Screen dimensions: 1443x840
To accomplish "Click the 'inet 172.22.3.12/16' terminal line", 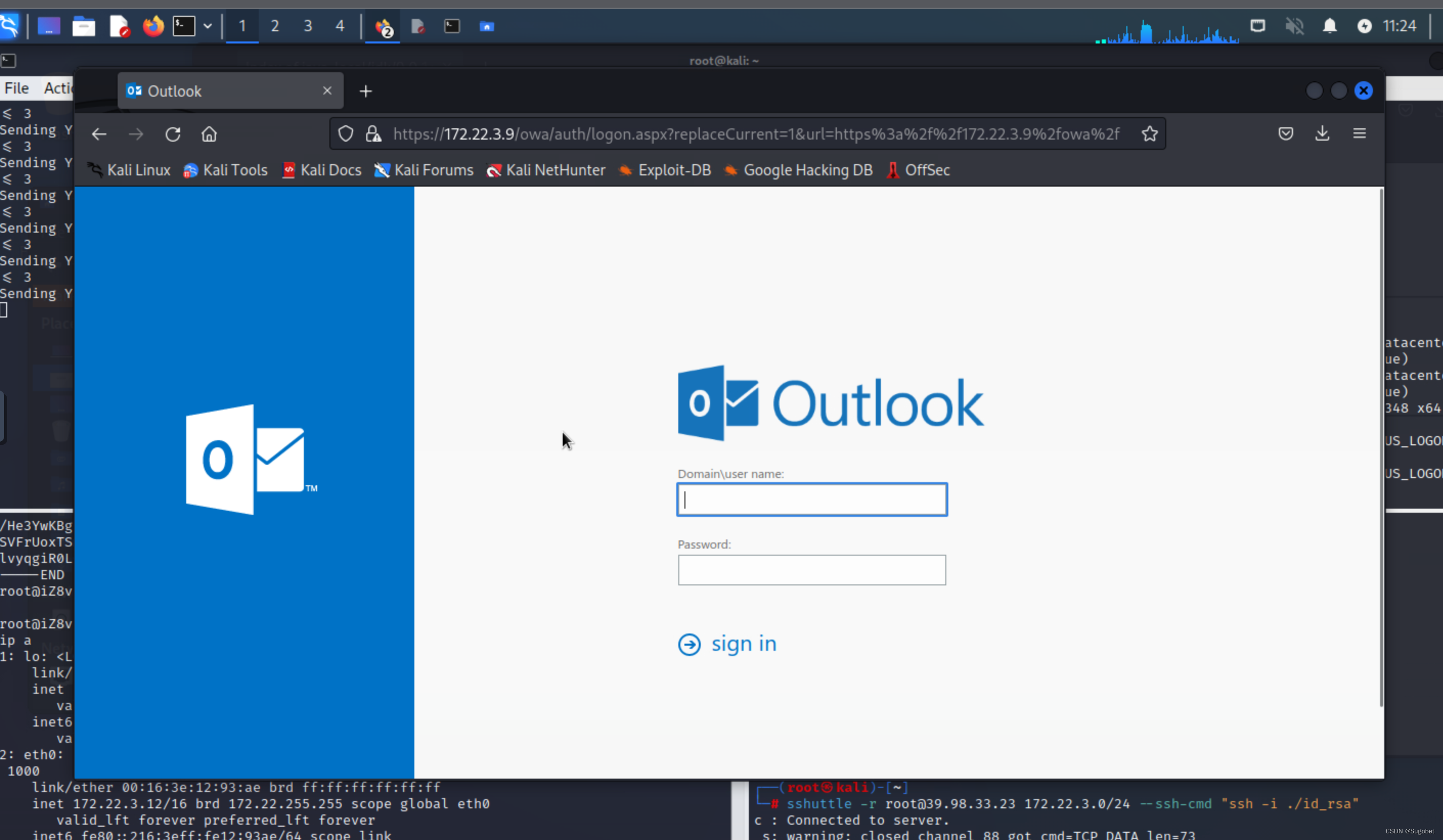I will pos(260,803).
